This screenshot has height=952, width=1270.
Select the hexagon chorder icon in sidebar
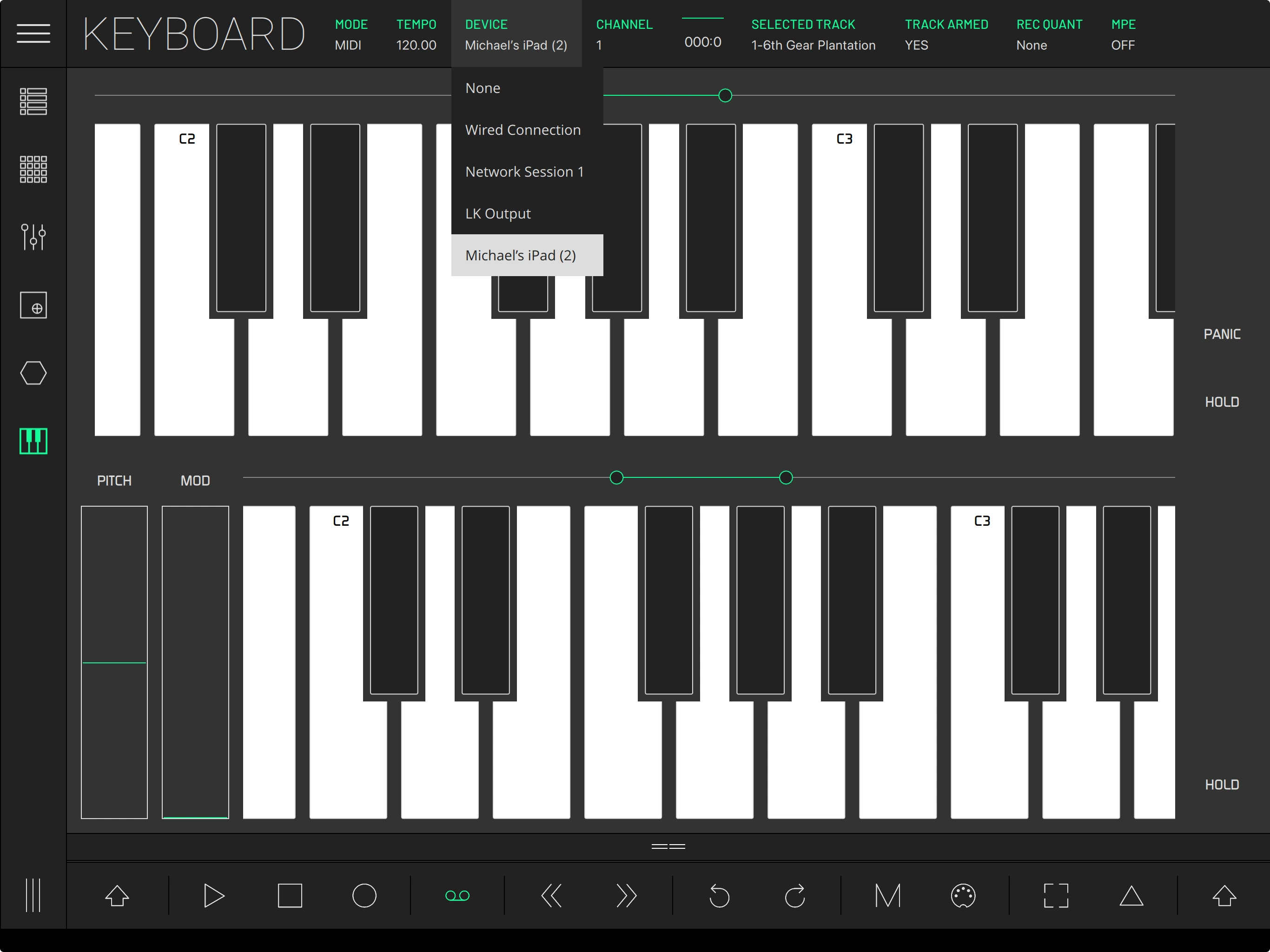pyautogui.click(x=33, y=373)
